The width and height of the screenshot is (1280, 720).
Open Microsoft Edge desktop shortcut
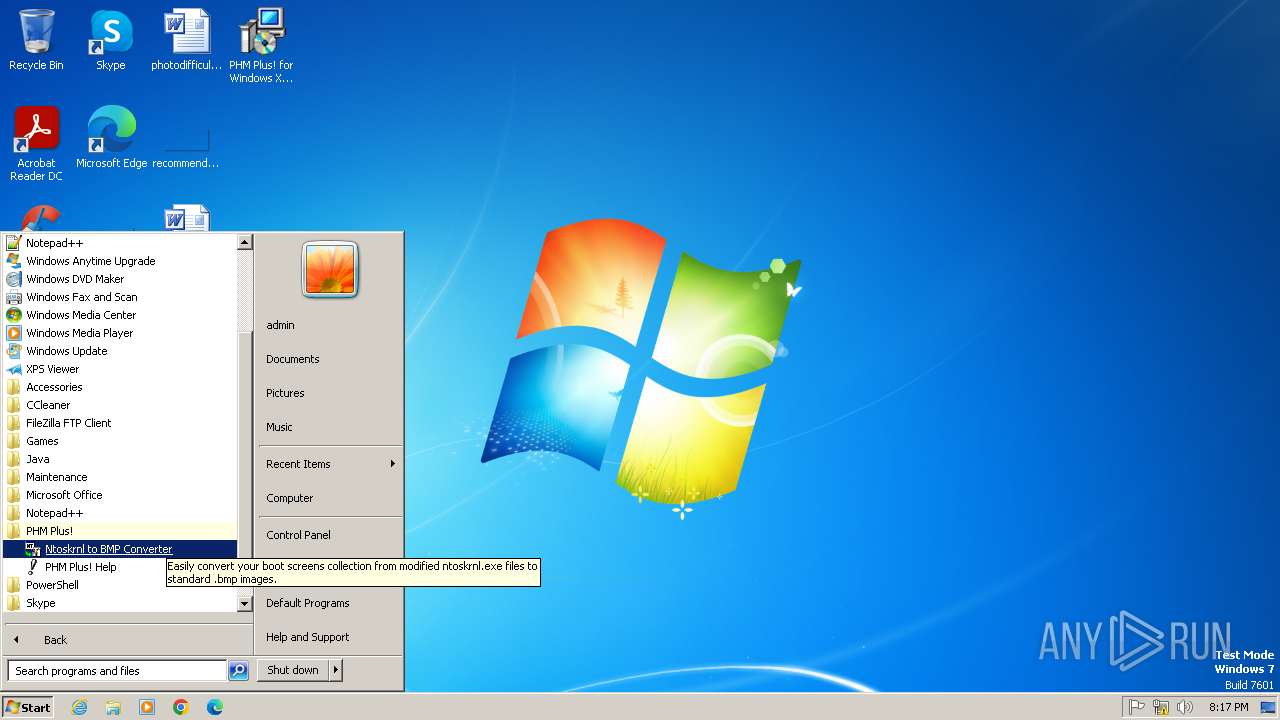point(111,138)
